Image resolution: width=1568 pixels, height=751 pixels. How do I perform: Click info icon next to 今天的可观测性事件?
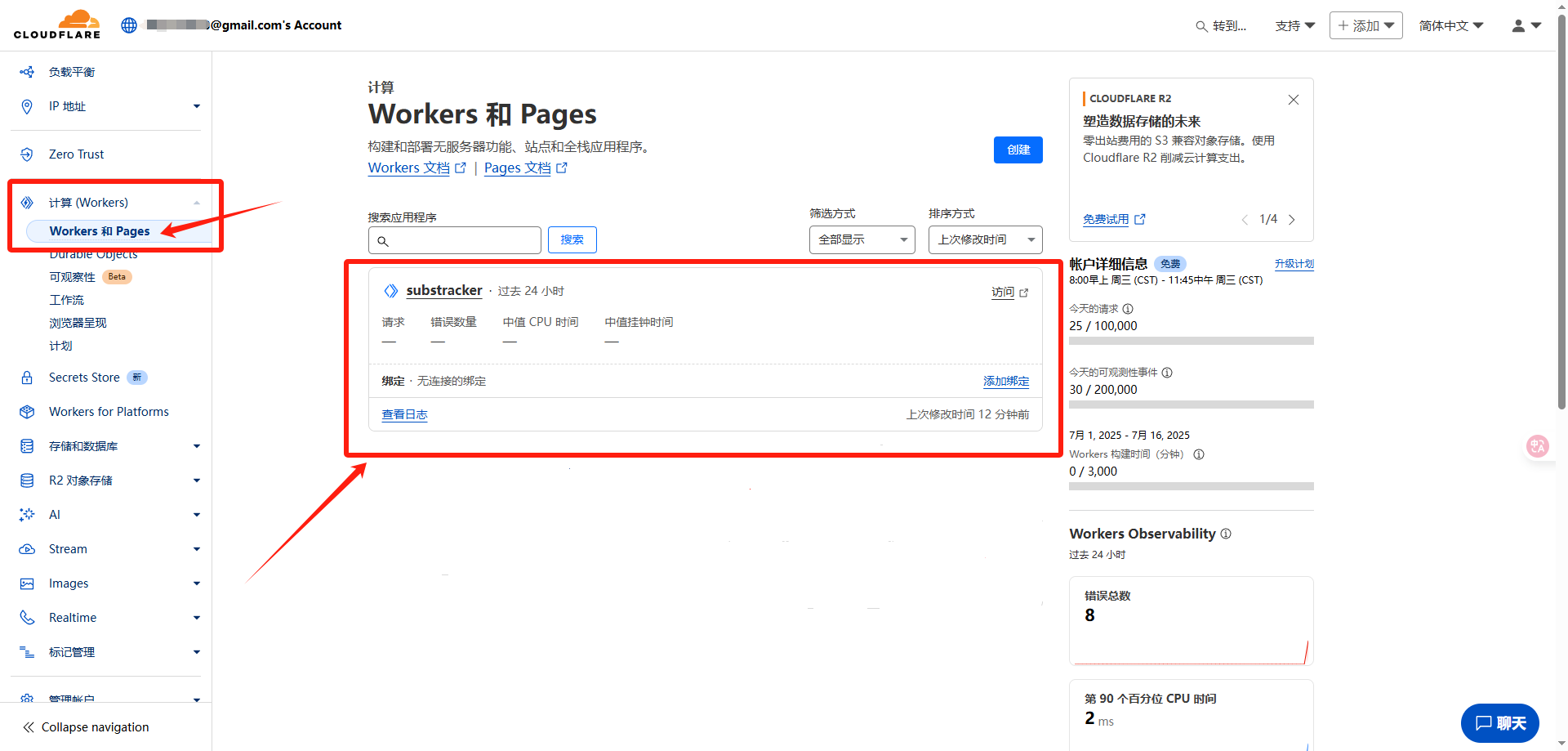(1167, 373)
